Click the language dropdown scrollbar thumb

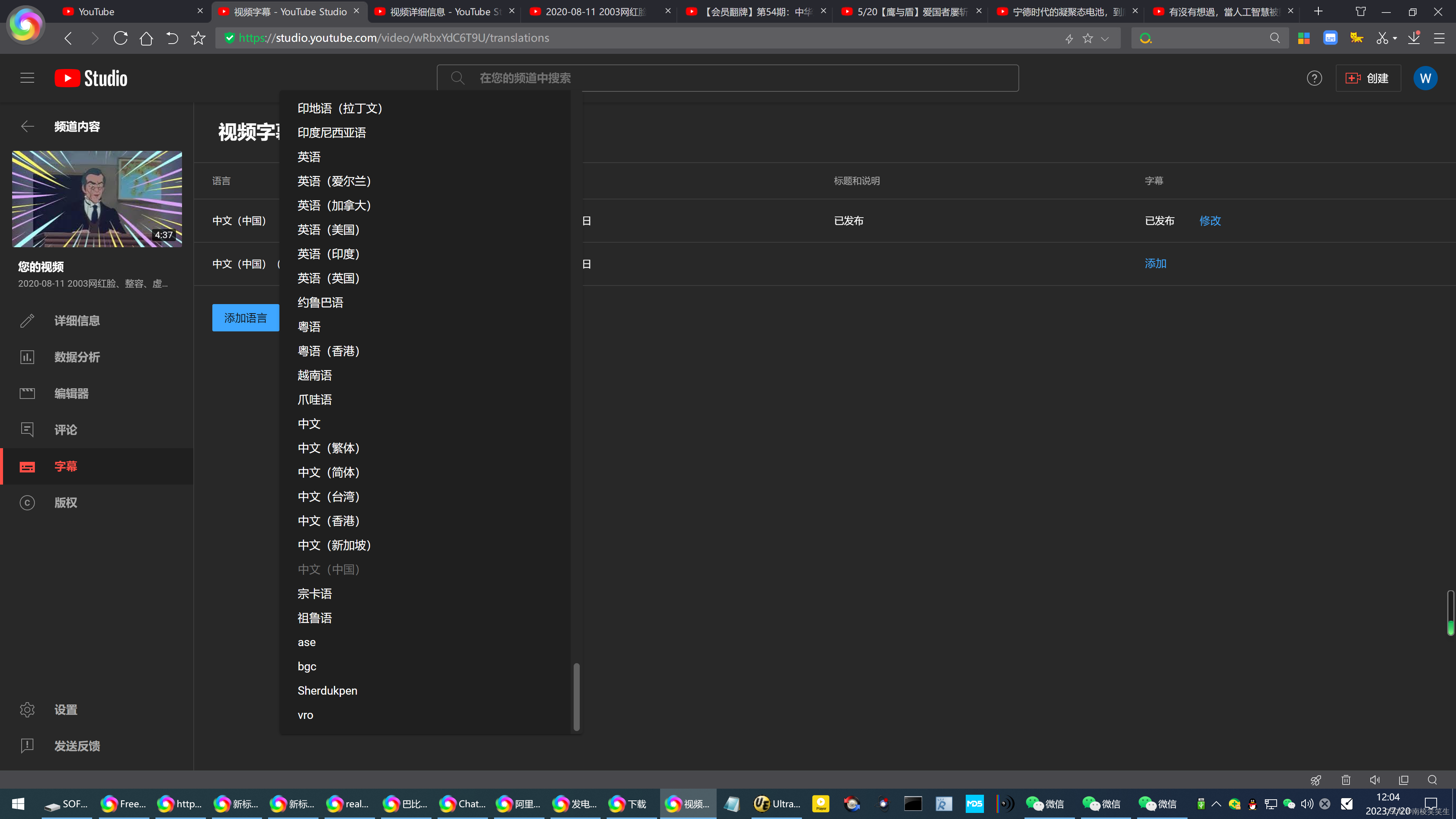576,697
